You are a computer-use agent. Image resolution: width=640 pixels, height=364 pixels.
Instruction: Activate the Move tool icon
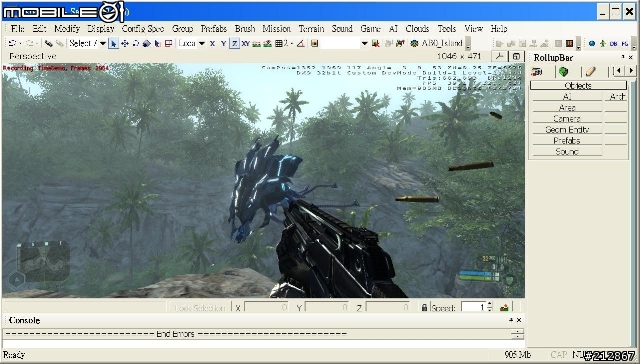(125, 43)
